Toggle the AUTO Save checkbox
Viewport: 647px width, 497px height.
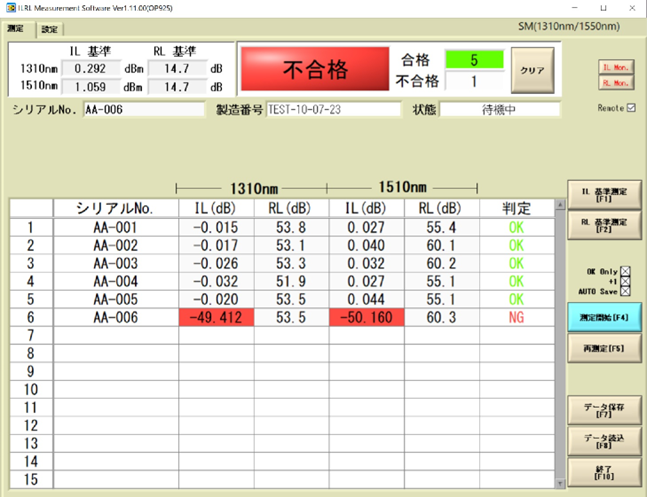point(626,291)
